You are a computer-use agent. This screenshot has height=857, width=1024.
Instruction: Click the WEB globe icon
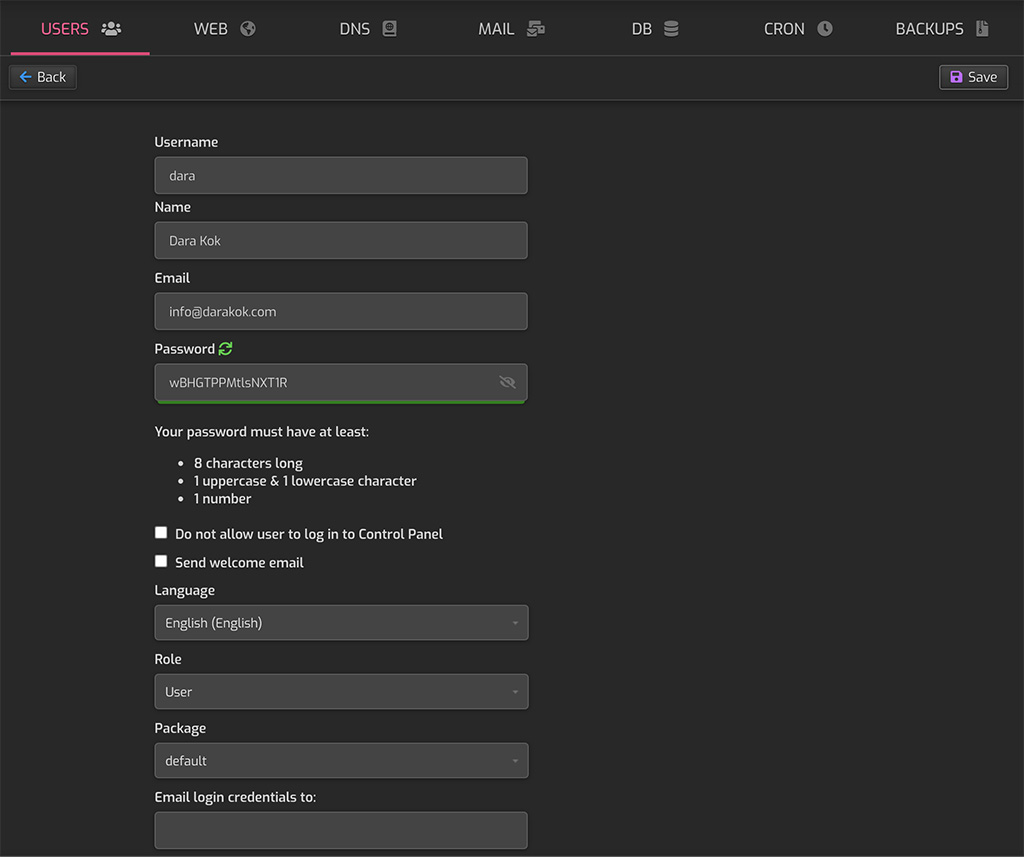(248, 29)
